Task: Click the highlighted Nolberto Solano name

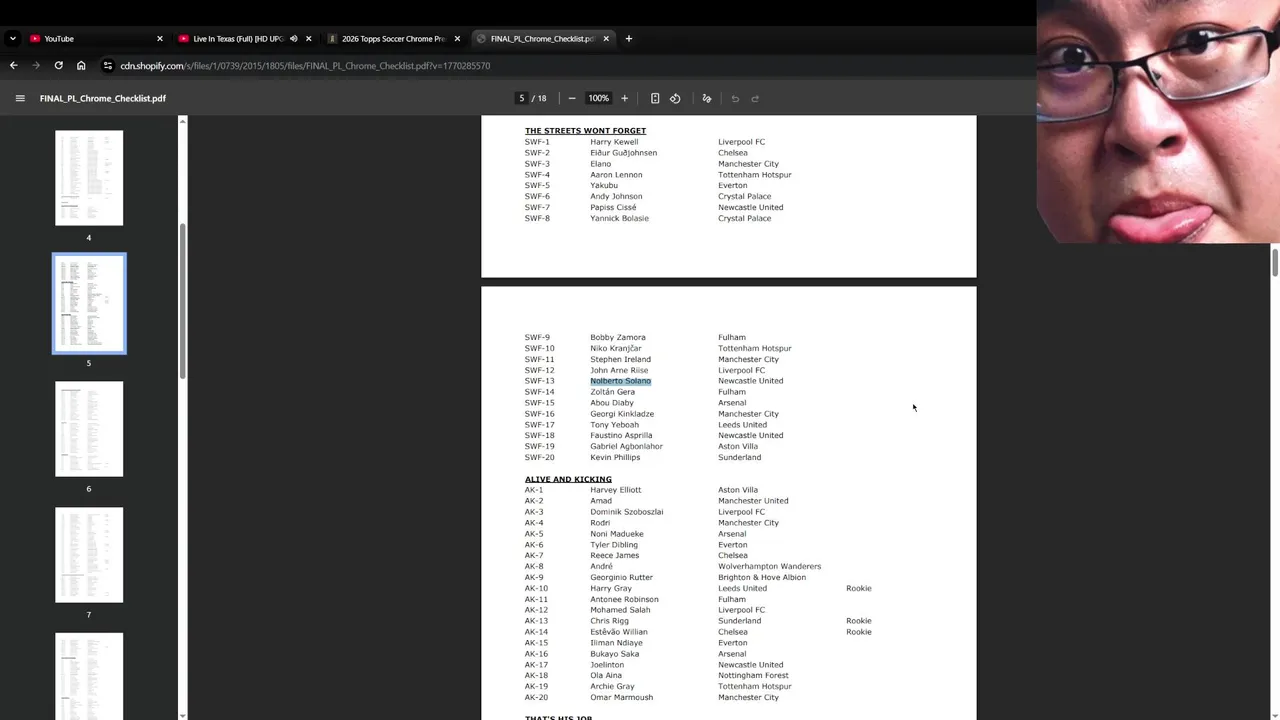Action: (x=620, y=381)
